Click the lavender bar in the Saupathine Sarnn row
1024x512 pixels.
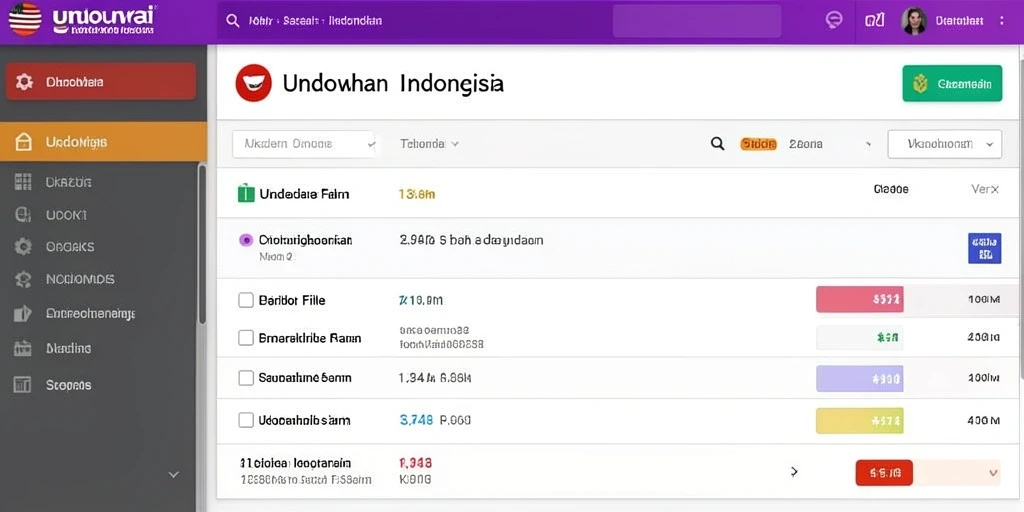859,379
